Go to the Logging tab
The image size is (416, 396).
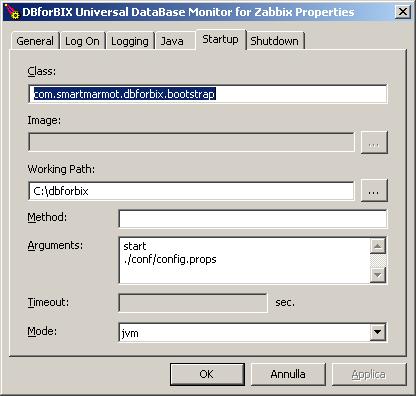point(130,41)
